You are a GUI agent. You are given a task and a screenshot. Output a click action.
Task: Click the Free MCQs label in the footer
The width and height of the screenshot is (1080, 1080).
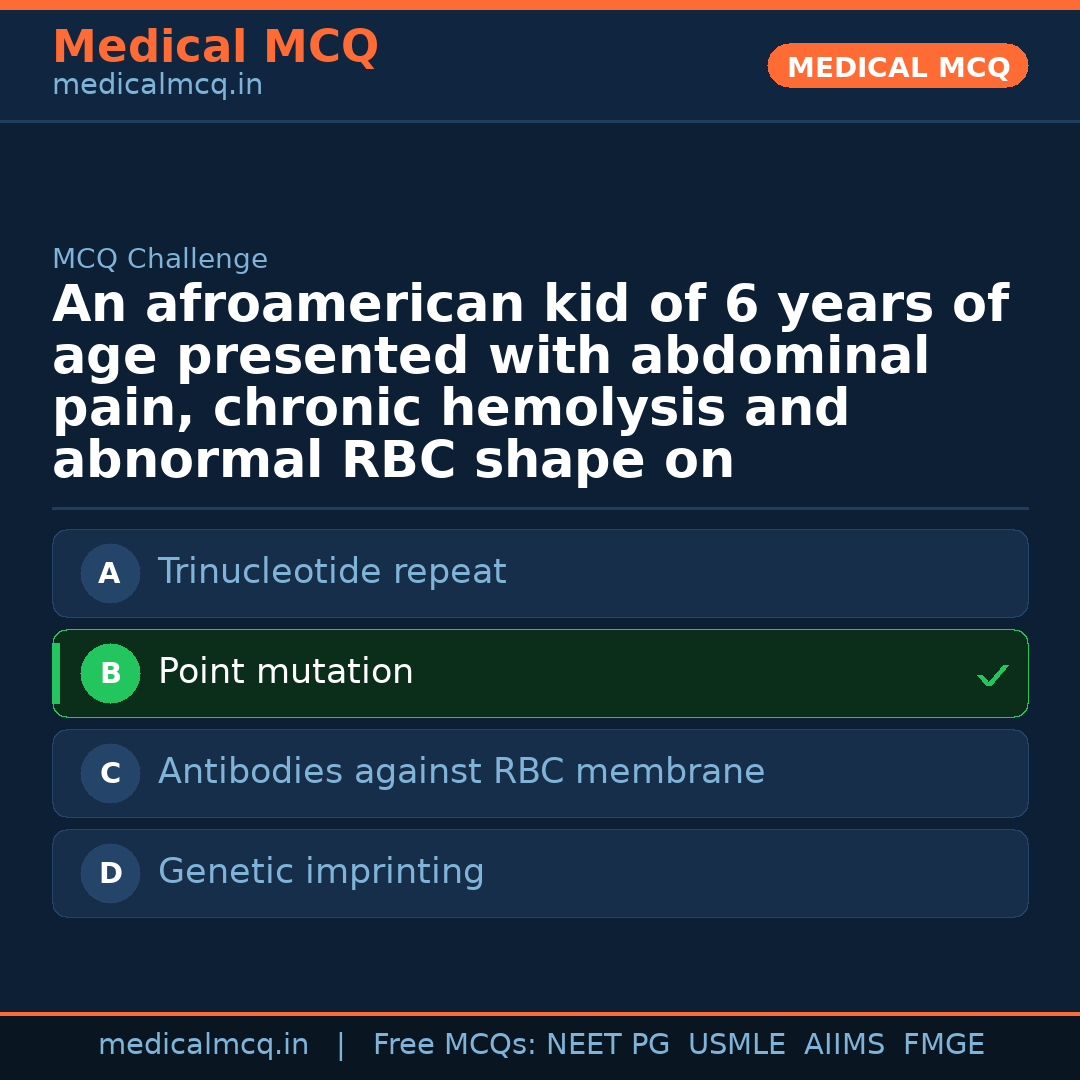click(454, 1045)
